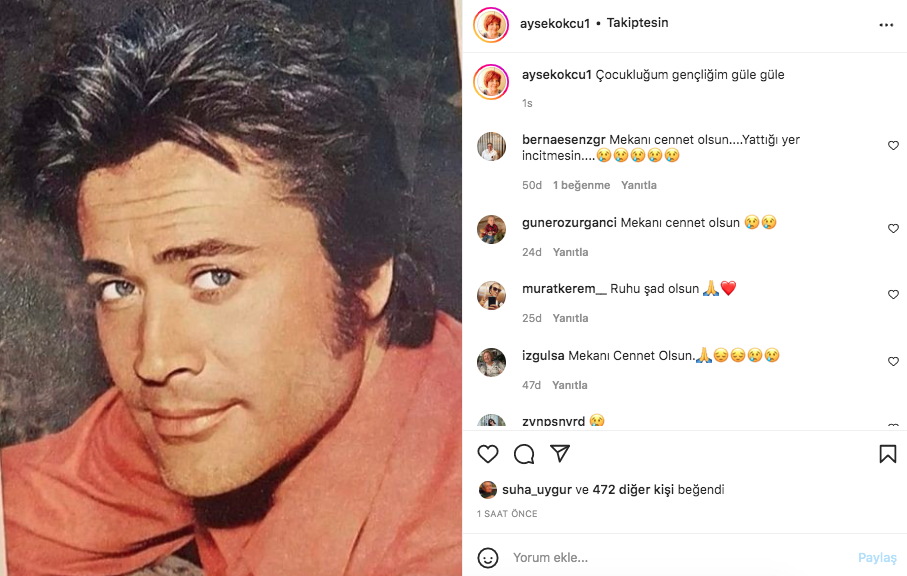
Task: Save the post with the bookmark icon
Action: (x=887, y=454)
